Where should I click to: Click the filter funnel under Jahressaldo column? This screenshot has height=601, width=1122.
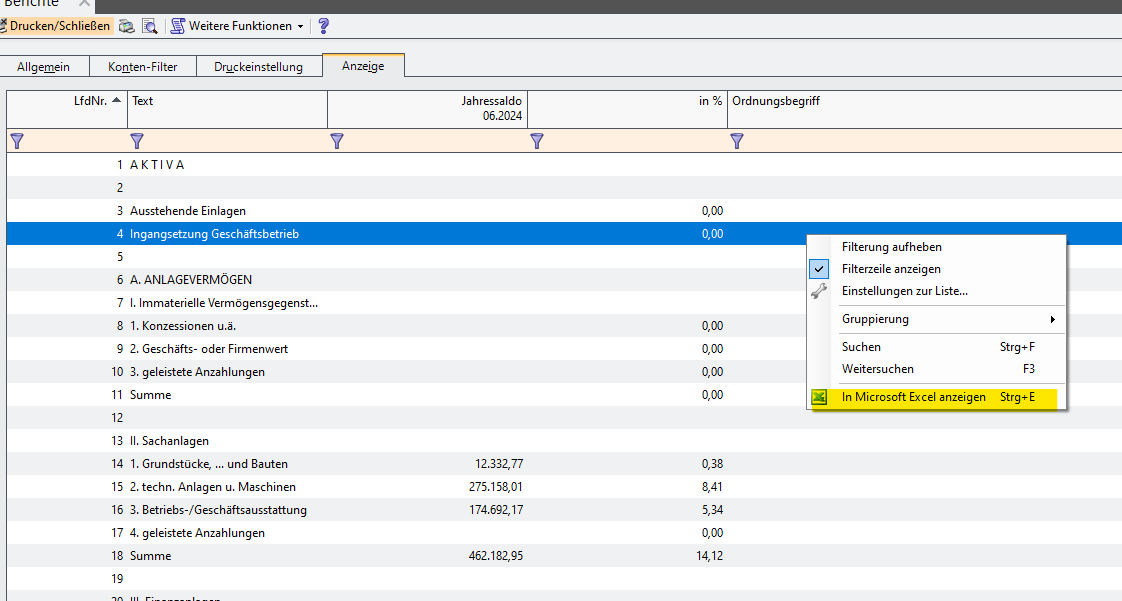tap(337, 141)
